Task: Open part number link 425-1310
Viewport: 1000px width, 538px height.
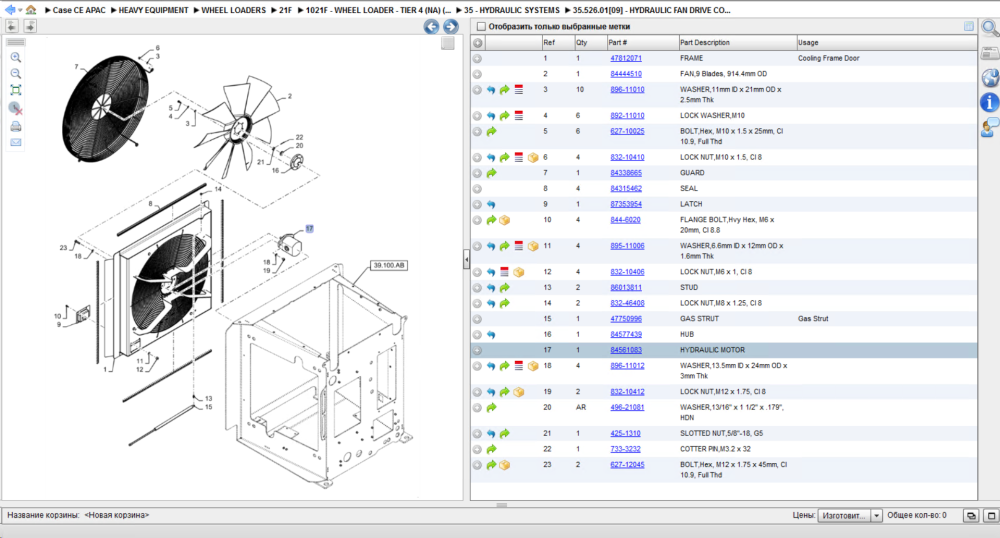Action: (x=625, y=433)
